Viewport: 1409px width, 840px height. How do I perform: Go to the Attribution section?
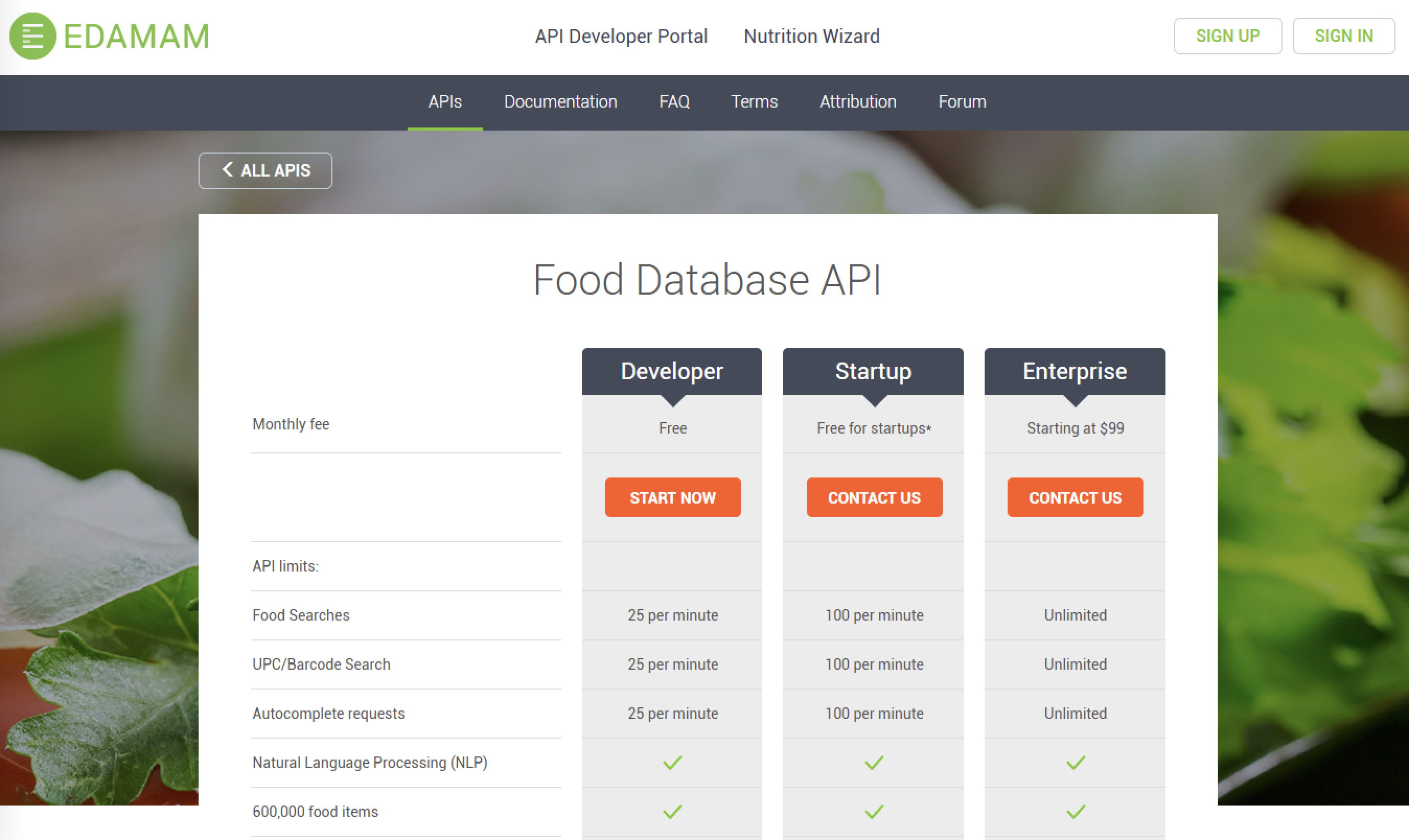pos(858,102)
